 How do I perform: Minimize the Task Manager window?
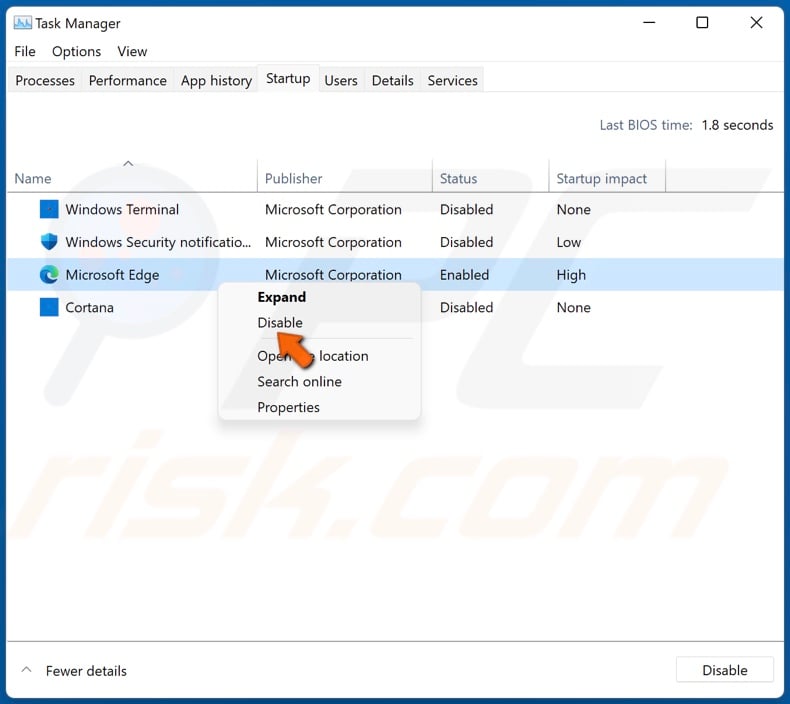click(x=649, y=23)
